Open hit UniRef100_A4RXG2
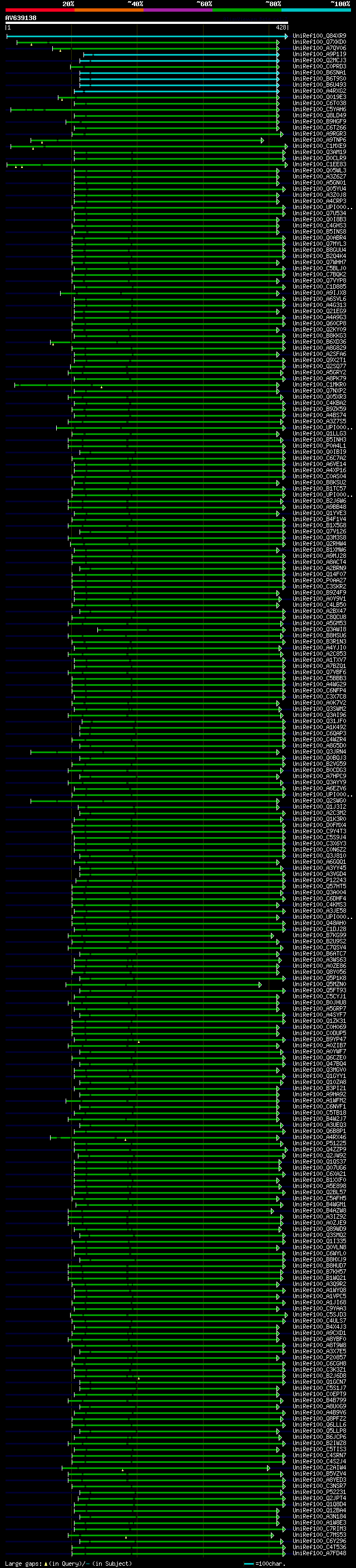 point(319,91)
